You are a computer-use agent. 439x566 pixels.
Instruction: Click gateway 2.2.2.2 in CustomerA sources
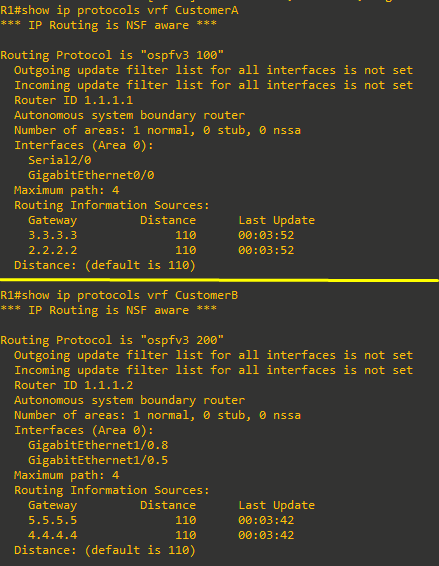tap(53, 250)
